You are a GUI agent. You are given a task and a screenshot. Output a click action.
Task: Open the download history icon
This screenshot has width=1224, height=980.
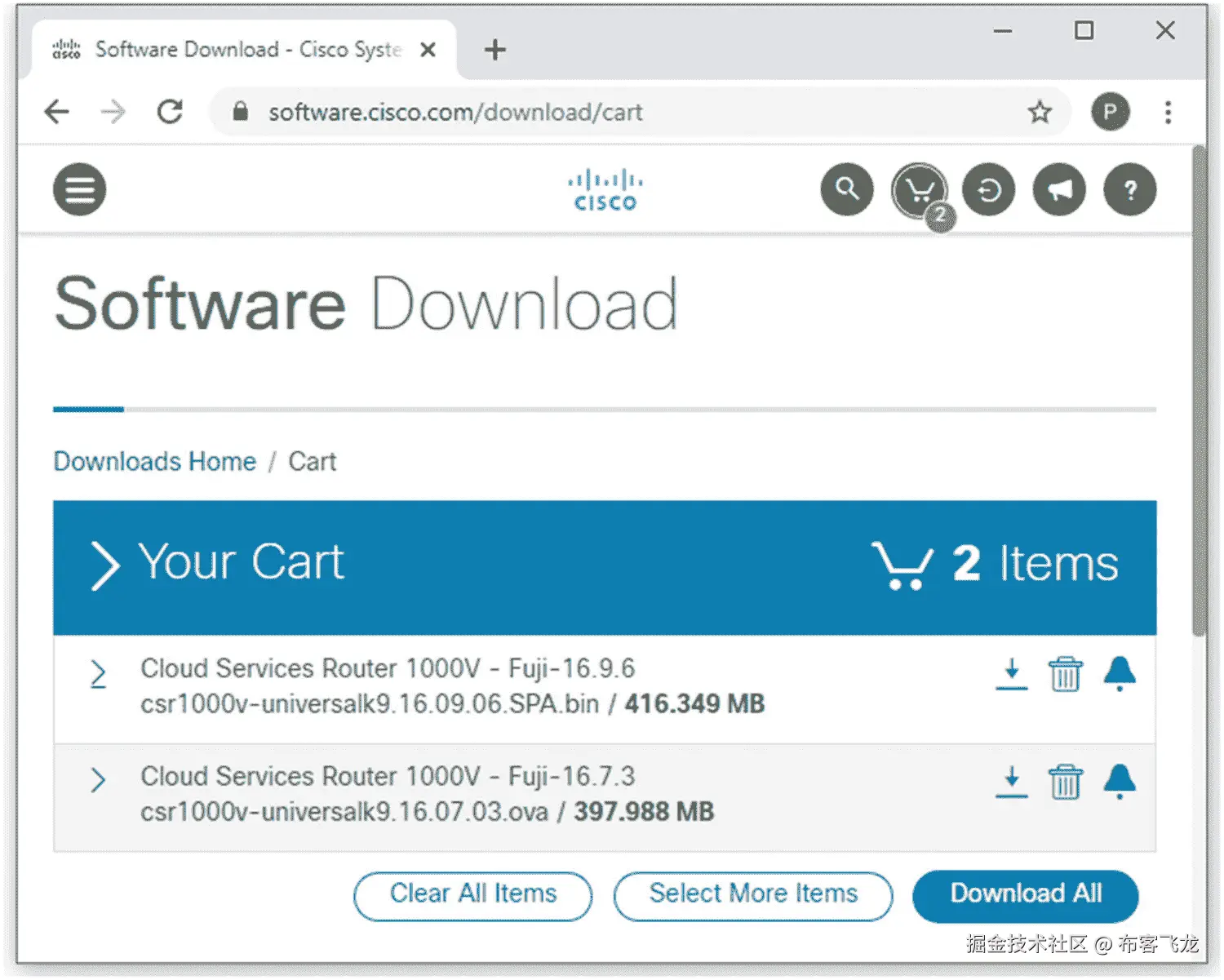pos(988,190)
